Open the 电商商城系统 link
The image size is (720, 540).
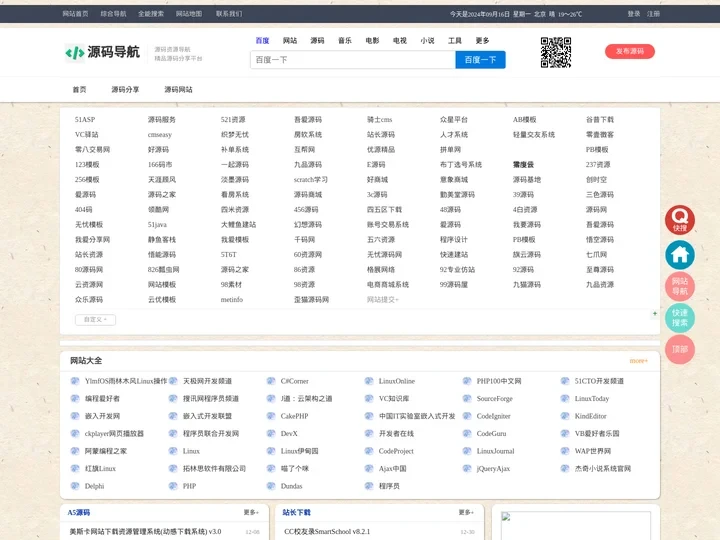click(388, 285)
